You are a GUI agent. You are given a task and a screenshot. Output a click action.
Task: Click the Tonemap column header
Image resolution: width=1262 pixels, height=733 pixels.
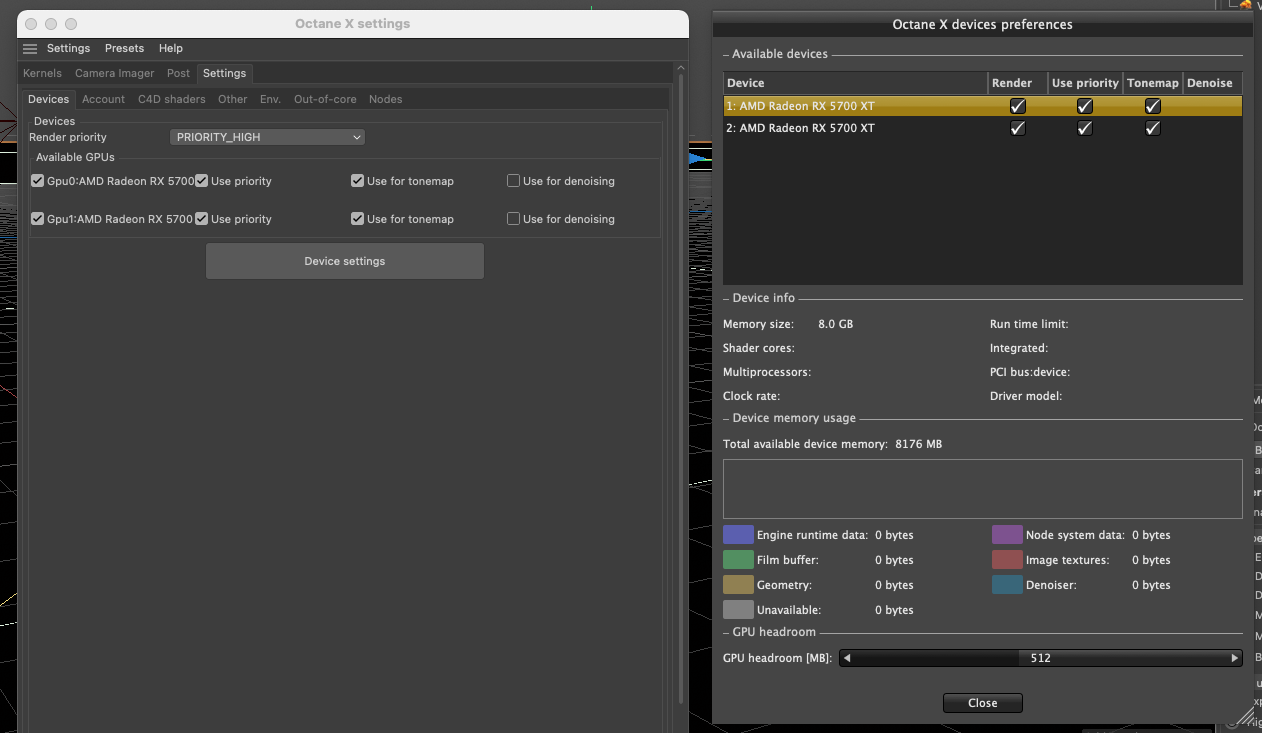tap(1153, 83)
